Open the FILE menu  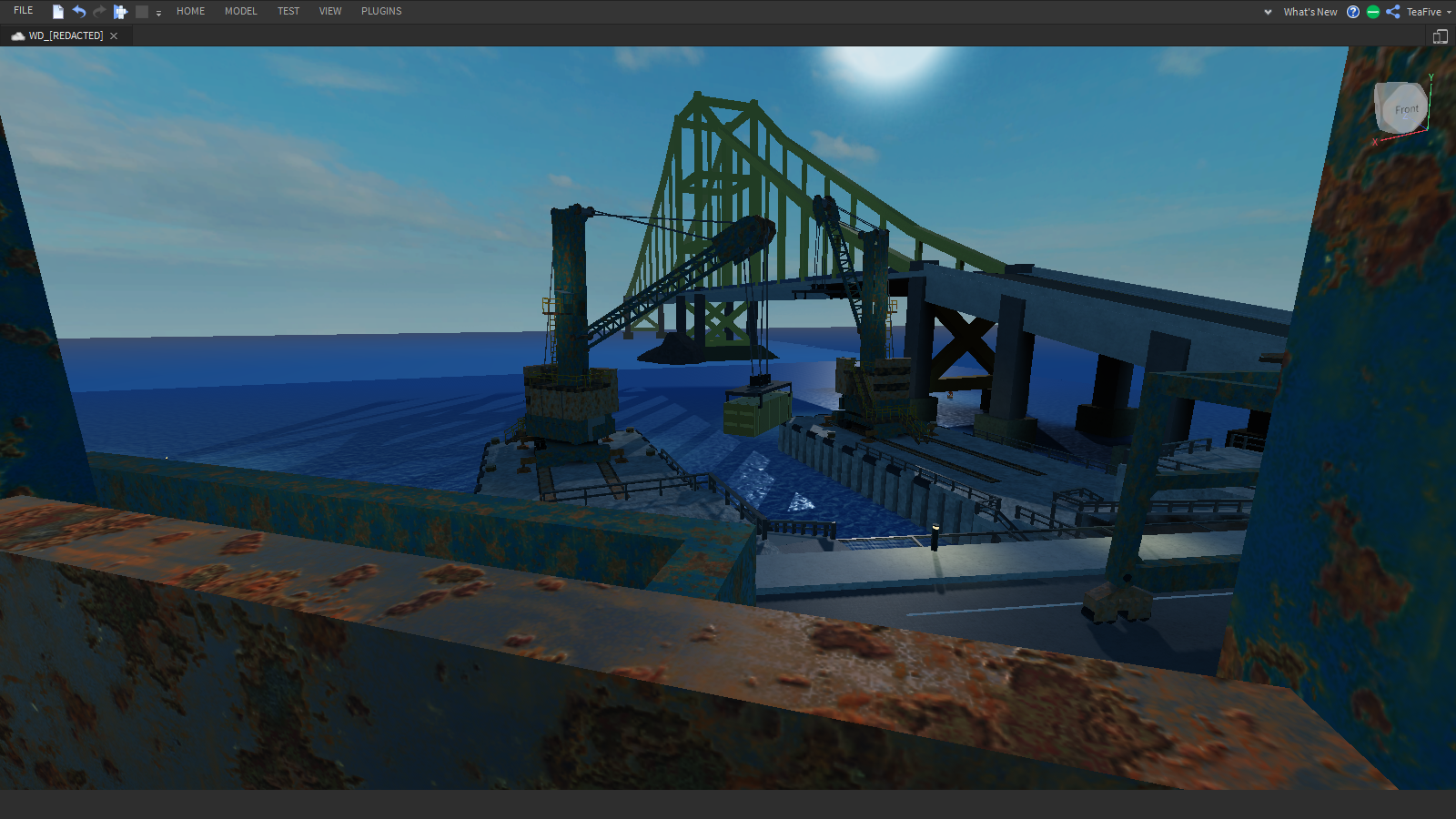(24, 11)
